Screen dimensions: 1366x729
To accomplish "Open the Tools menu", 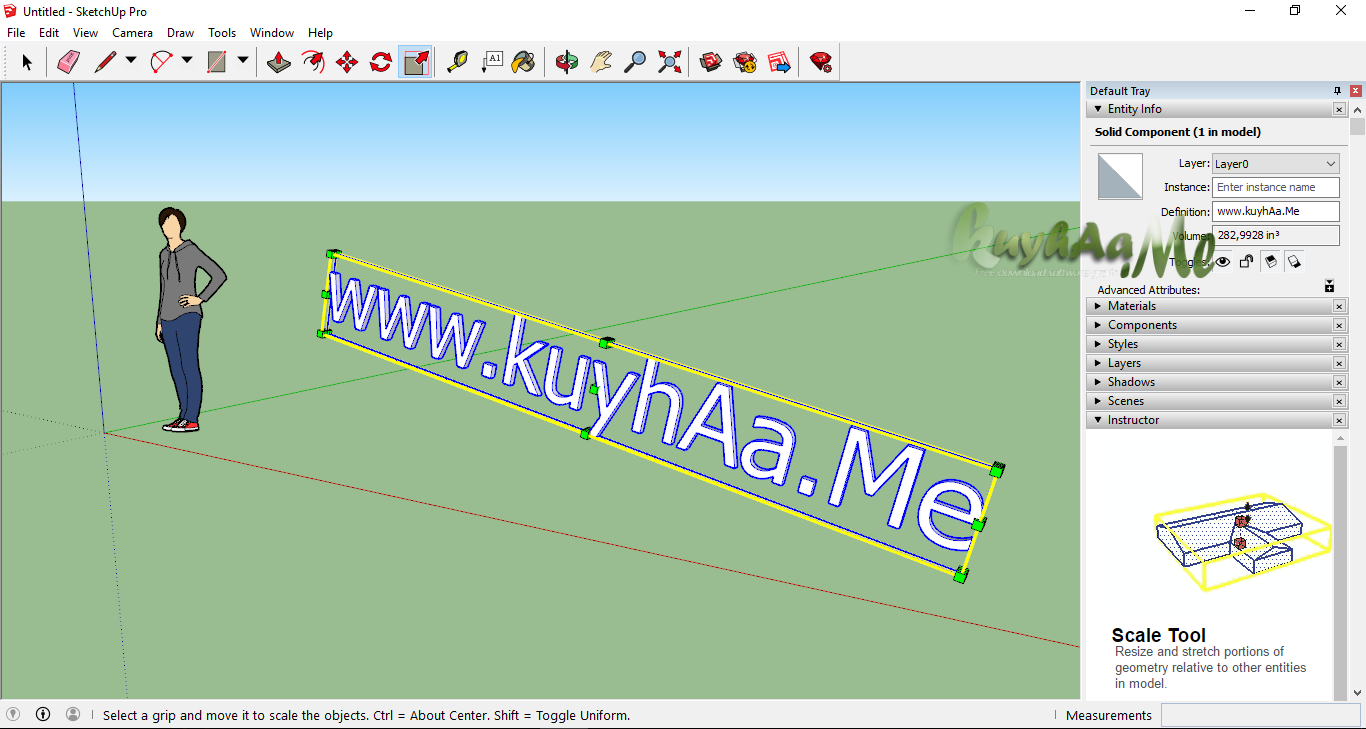I will click(x=222, y=33).
